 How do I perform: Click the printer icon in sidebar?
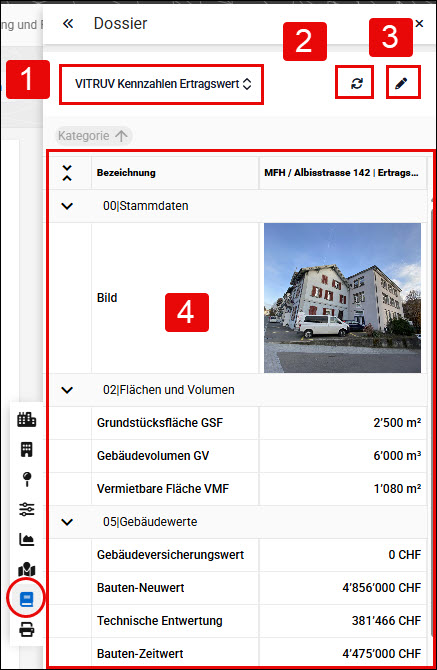[26, 630]
